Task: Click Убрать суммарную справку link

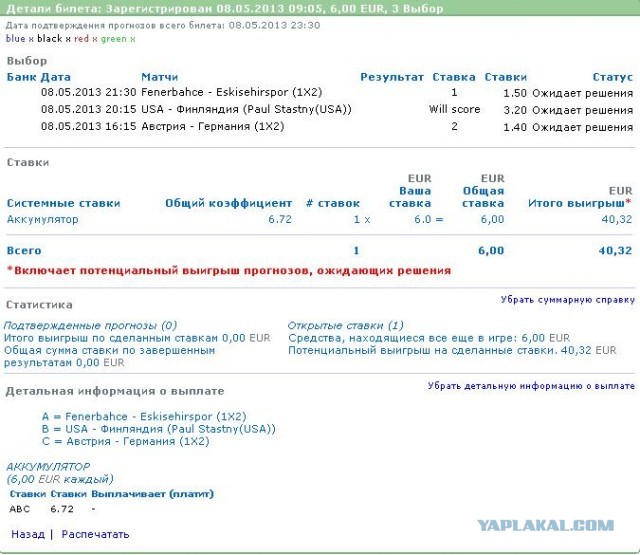Action: [x=568, y=300]
